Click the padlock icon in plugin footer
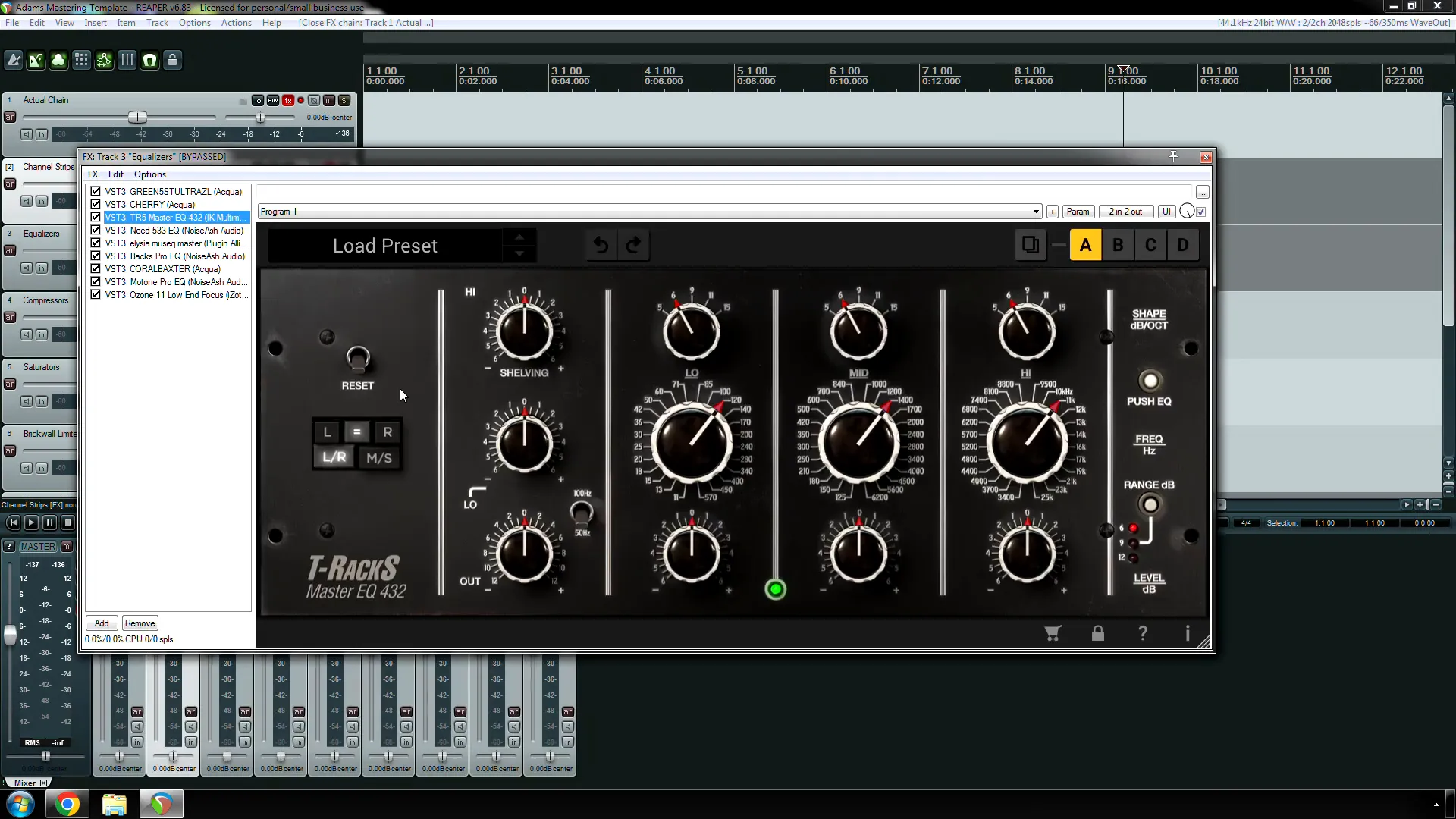Viewport: 1456px width, 819px height. 1097,633
